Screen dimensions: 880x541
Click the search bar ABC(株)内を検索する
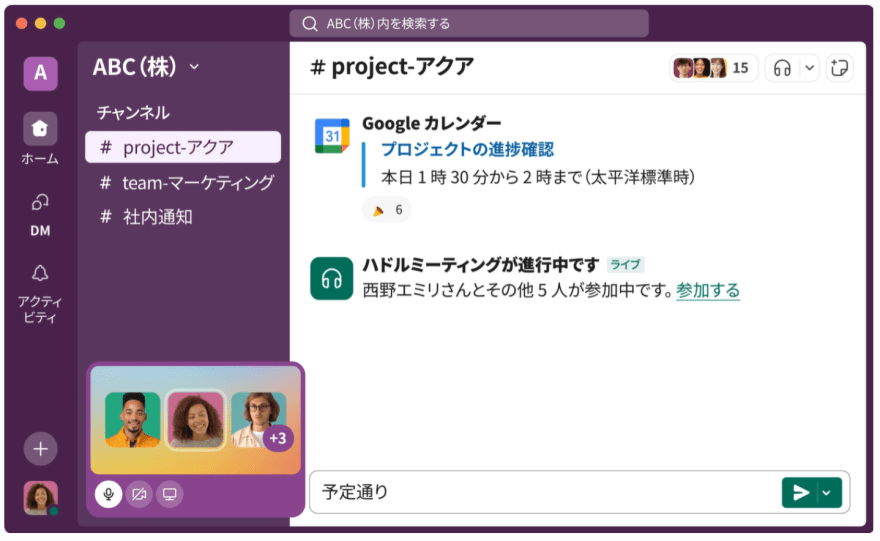(x=469, y=24)
